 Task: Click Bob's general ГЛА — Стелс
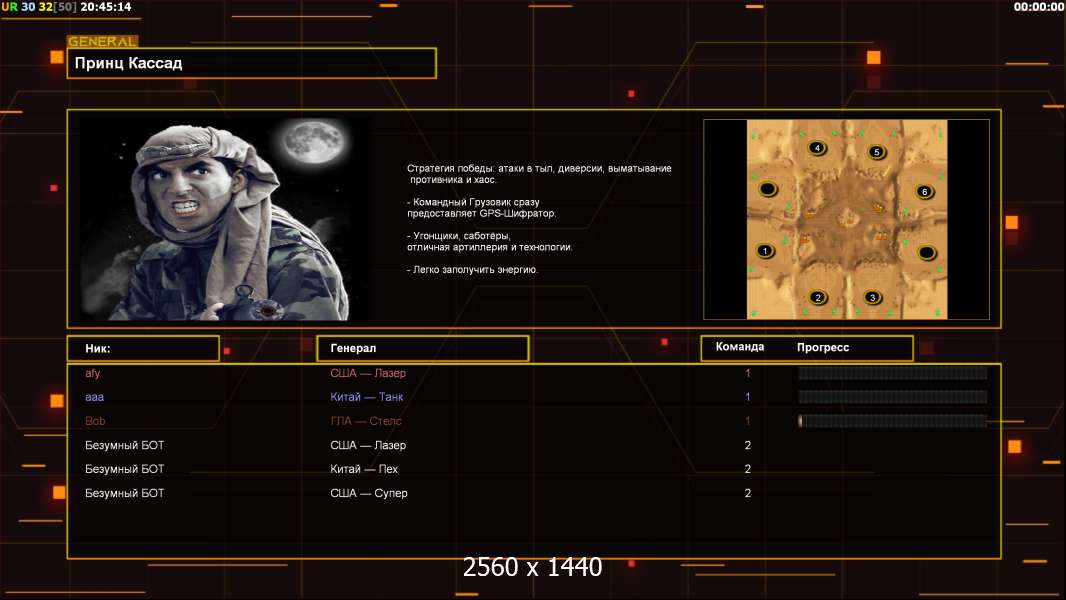366,421
